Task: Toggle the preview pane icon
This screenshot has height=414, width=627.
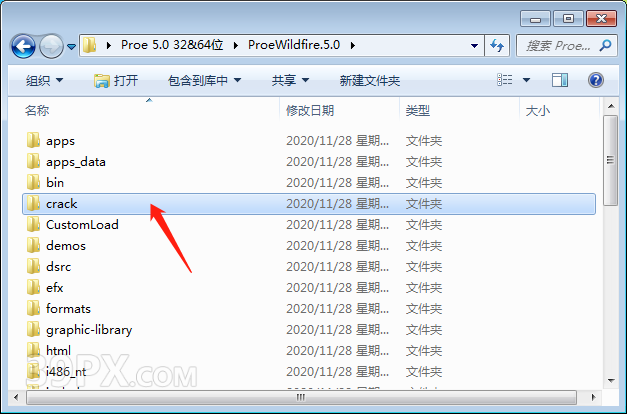Action: pos(560,80)
